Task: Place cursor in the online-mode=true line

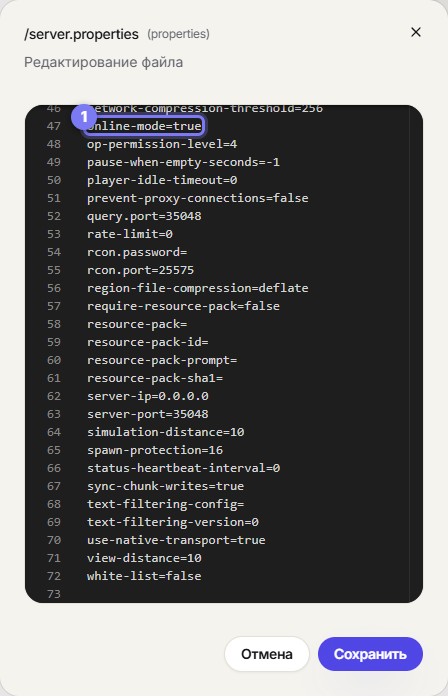Action: [144, 126]
